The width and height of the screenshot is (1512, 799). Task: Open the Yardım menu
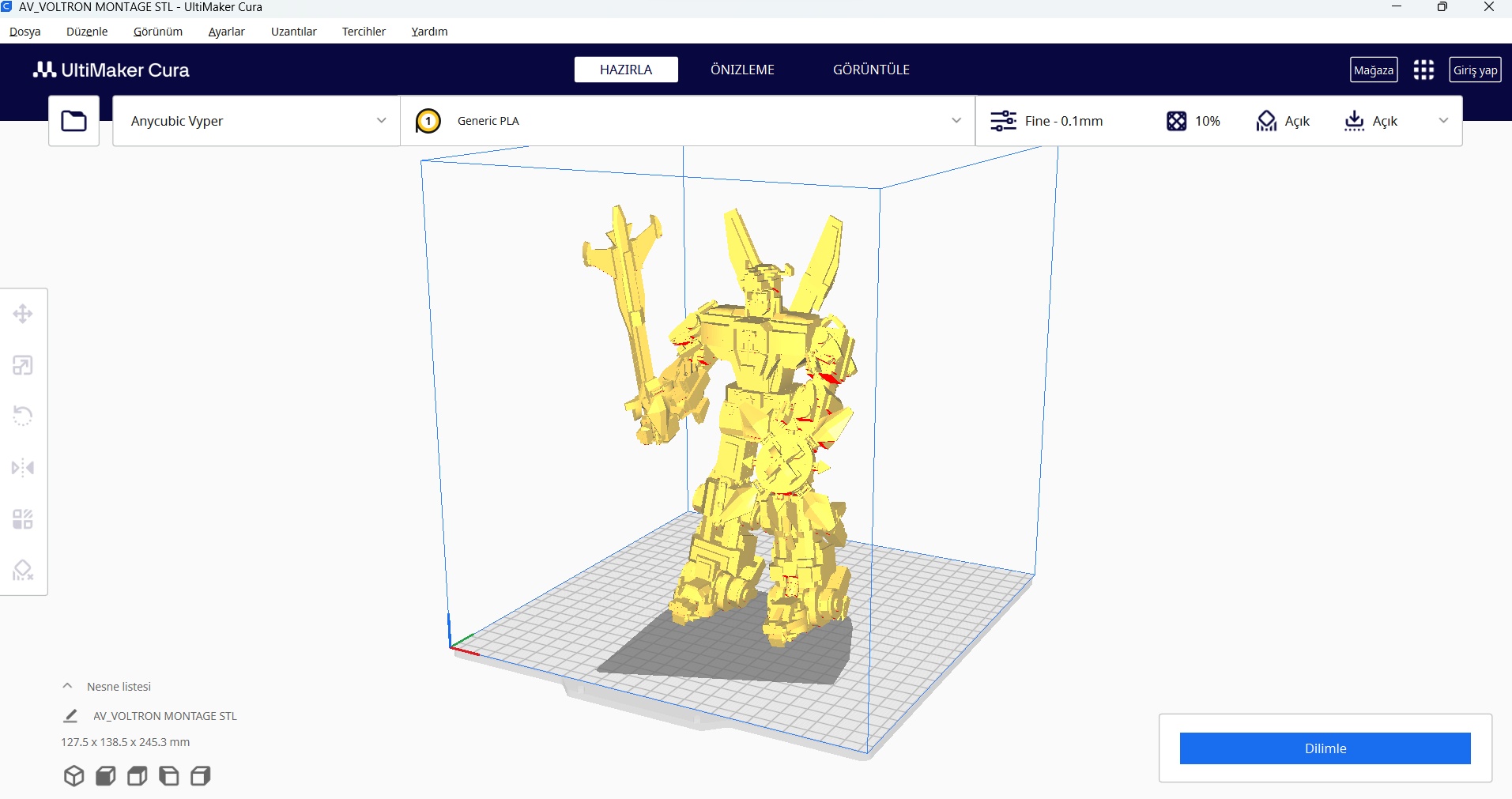click(430, 32)
